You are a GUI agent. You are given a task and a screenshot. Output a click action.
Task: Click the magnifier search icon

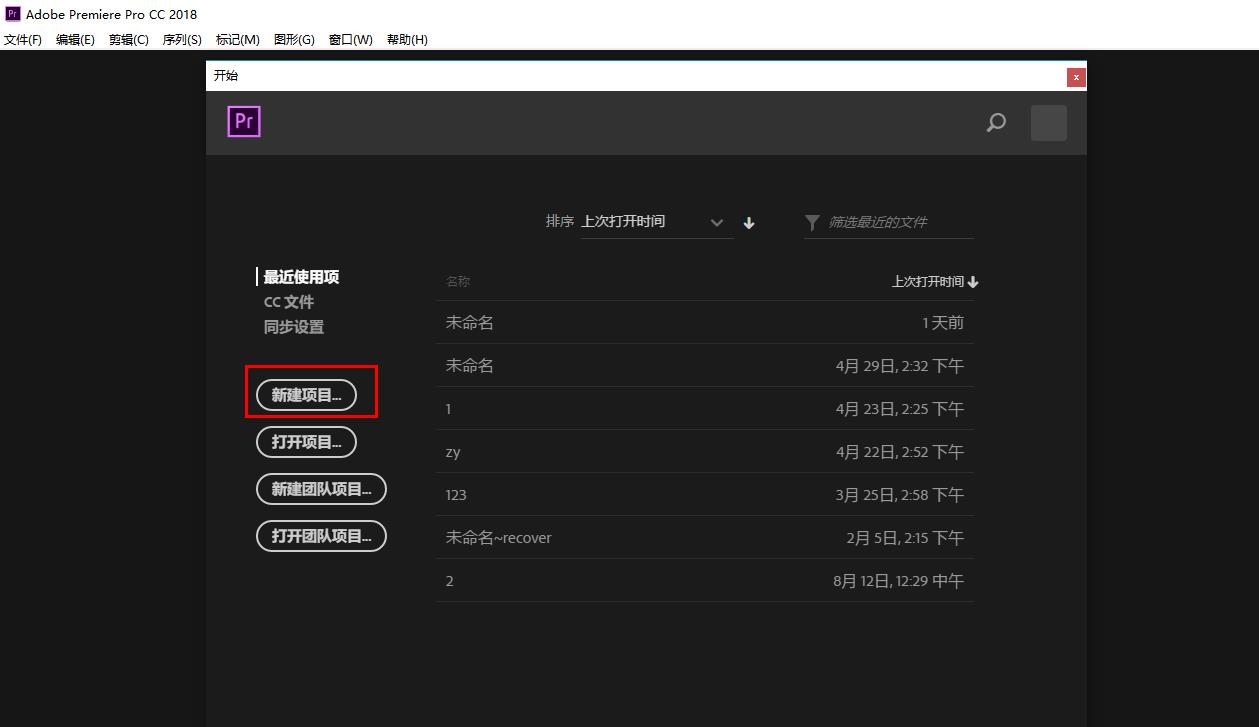[x=996, y=123]
